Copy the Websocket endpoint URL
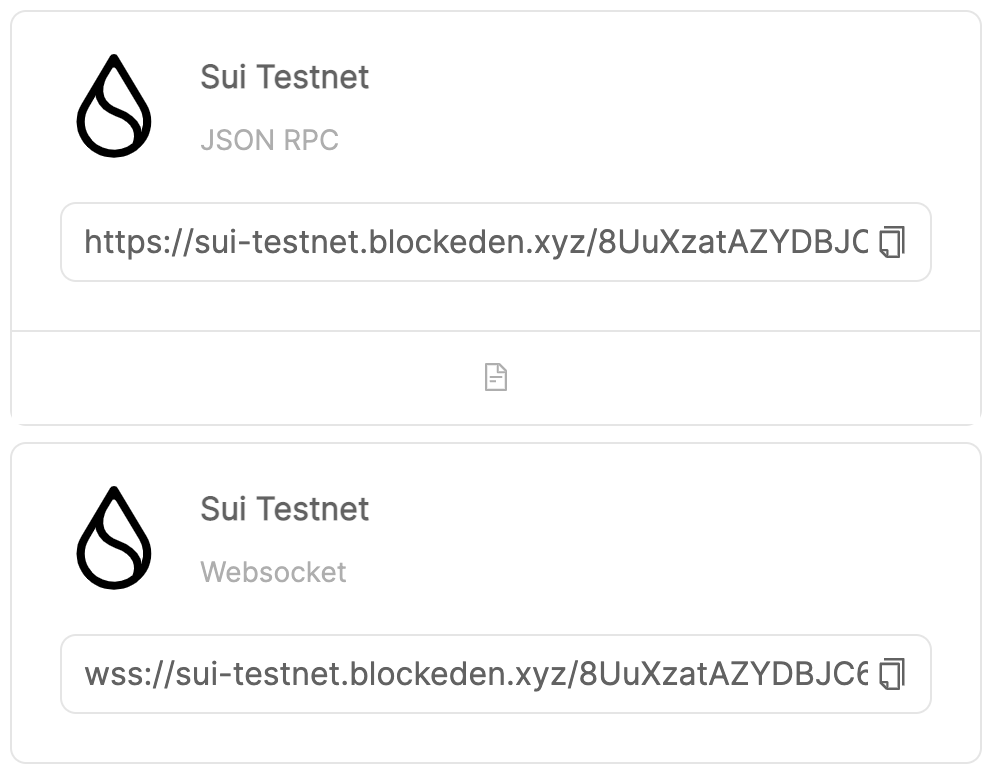This screenshot has height=774, width=994. tap(892, 674)
